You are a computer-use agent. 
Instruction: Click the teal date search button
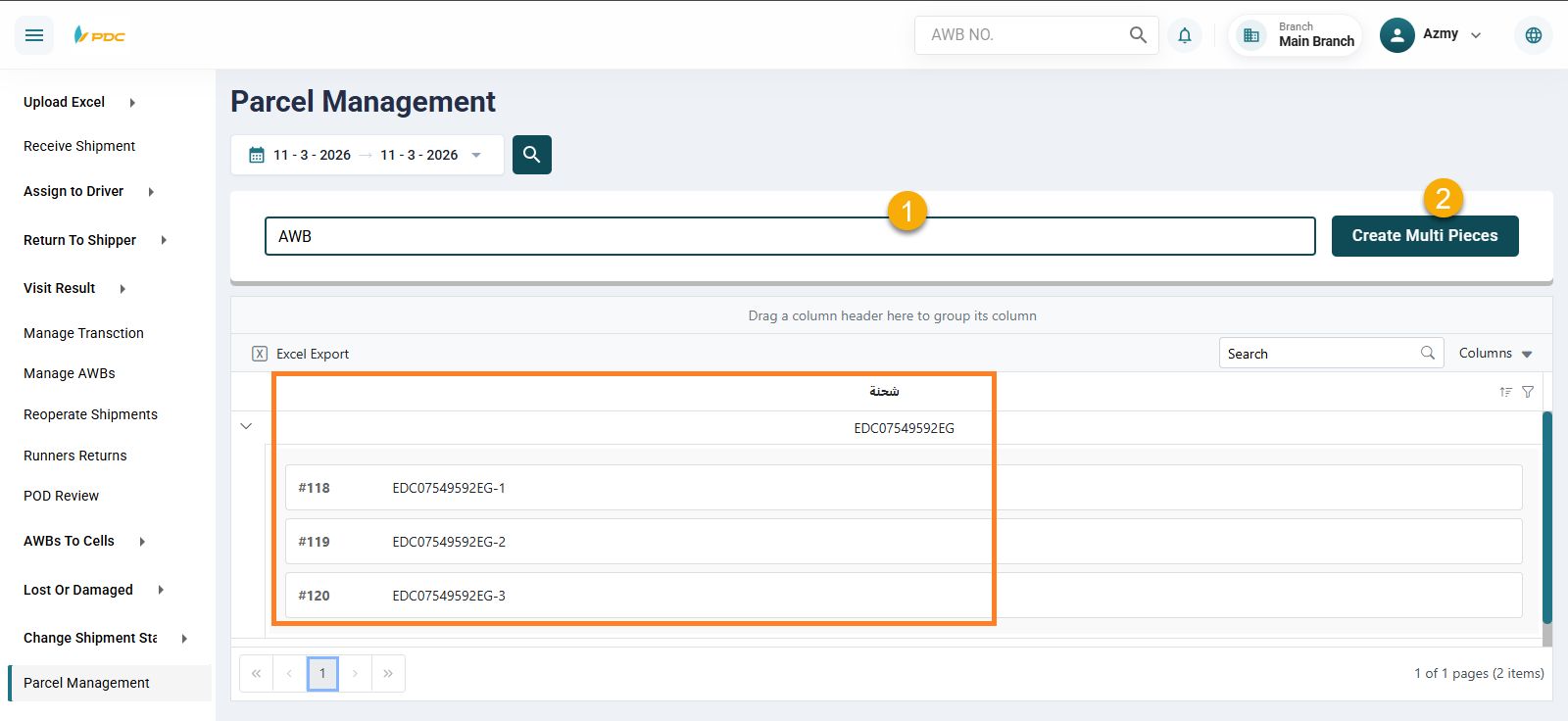pyautogui.click(x=531, y=155)
